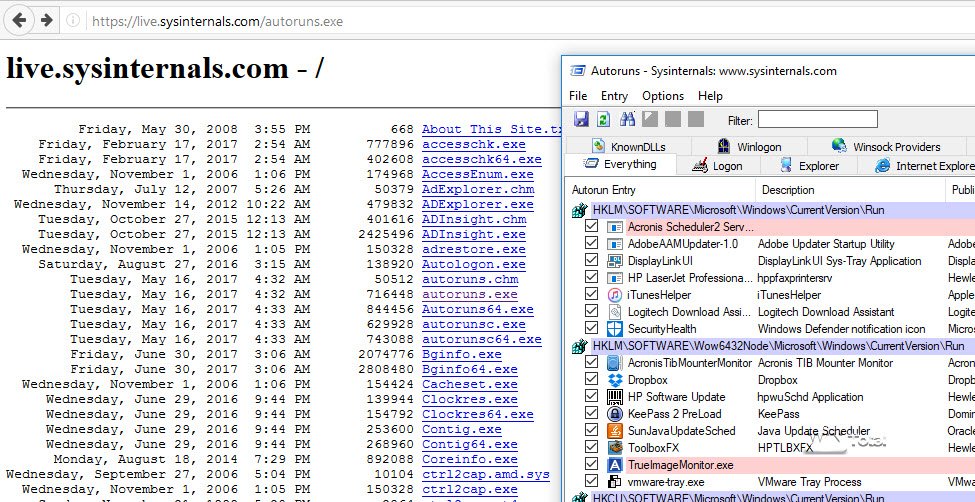
Task: Open the Entry menu
Action: pyautogui.click(x=614, y=96)
